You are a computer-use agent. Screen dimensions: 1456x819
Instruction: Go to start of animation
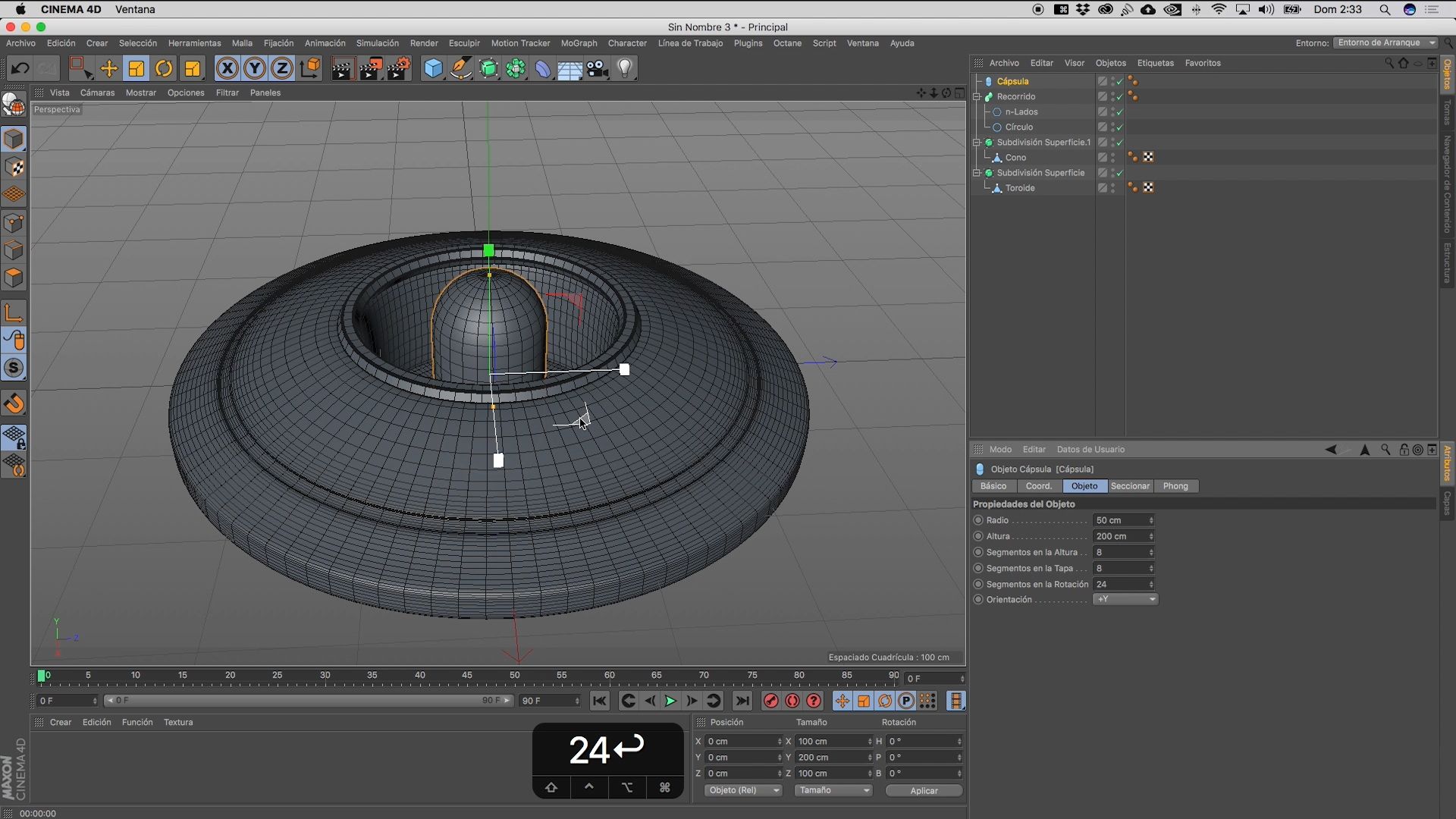point(599,701)
